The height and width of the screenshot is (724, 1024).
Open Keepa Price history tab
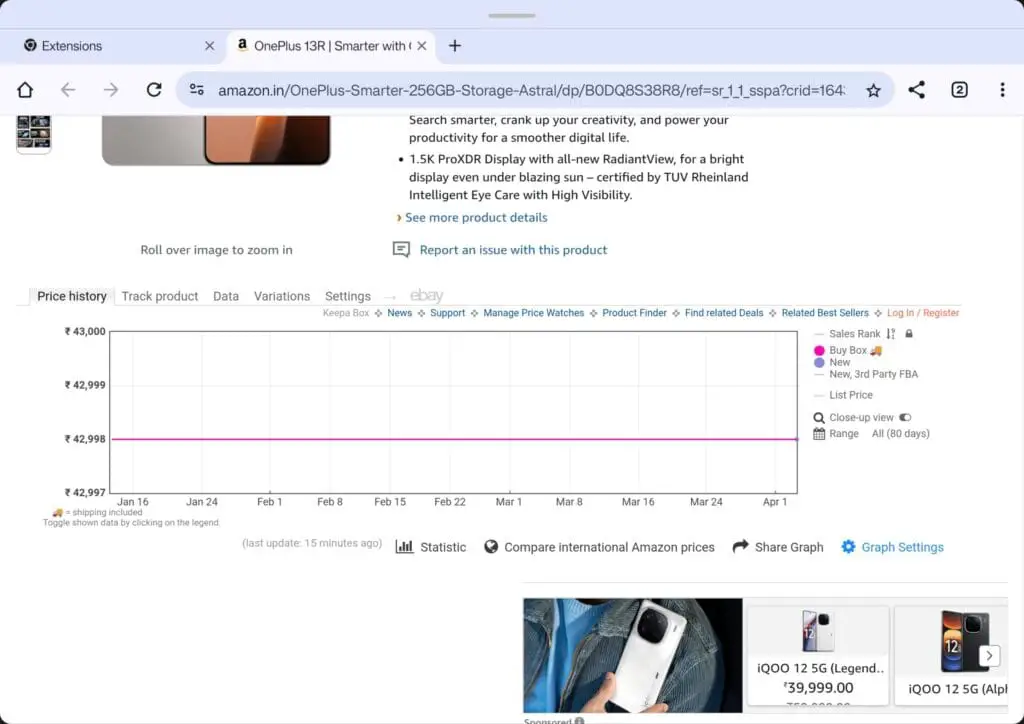click(x=72, y=296)
